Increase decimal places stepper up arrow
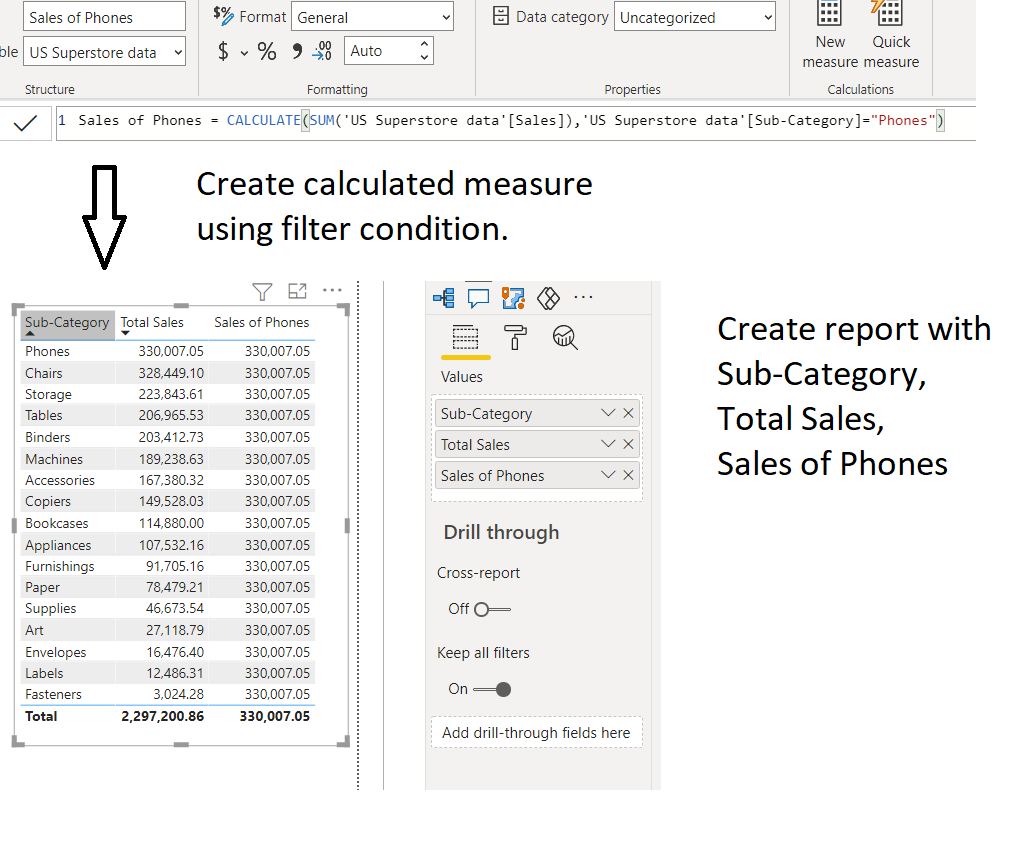Screen dimensions: 1036x846 pos(424,44)
